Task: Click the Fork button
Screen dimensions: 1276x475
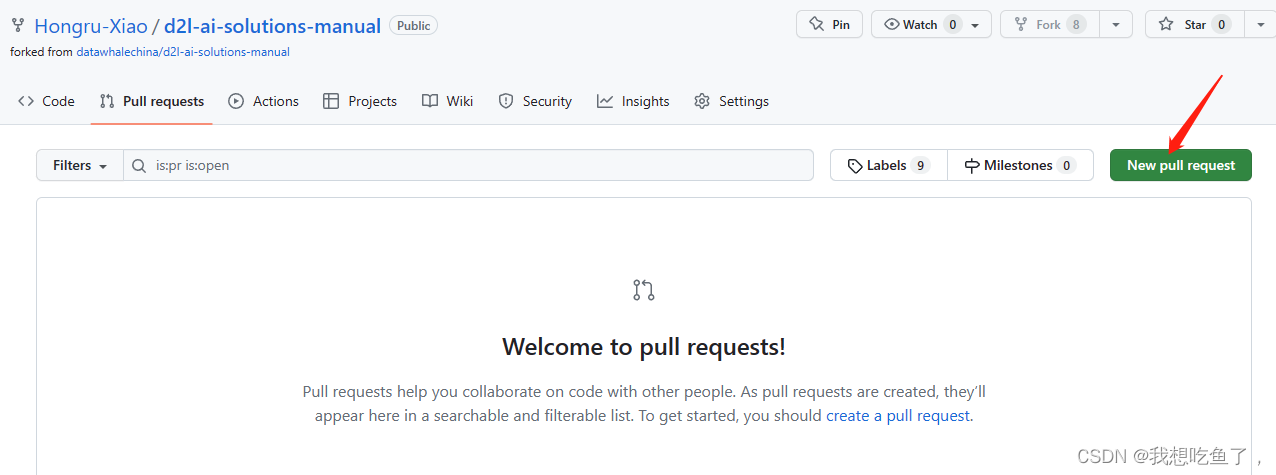Action: pyautogui.click(x=1049, y=25)
